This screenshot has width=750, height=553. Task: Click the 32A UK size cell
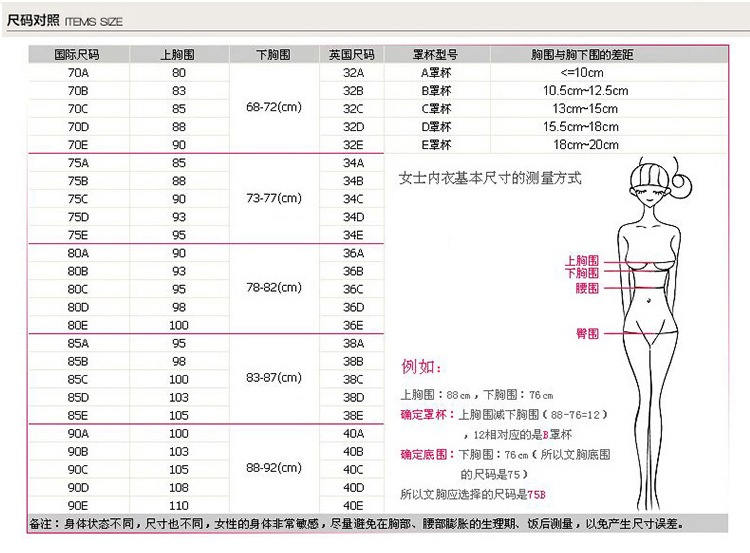click(x=352, y=73)
